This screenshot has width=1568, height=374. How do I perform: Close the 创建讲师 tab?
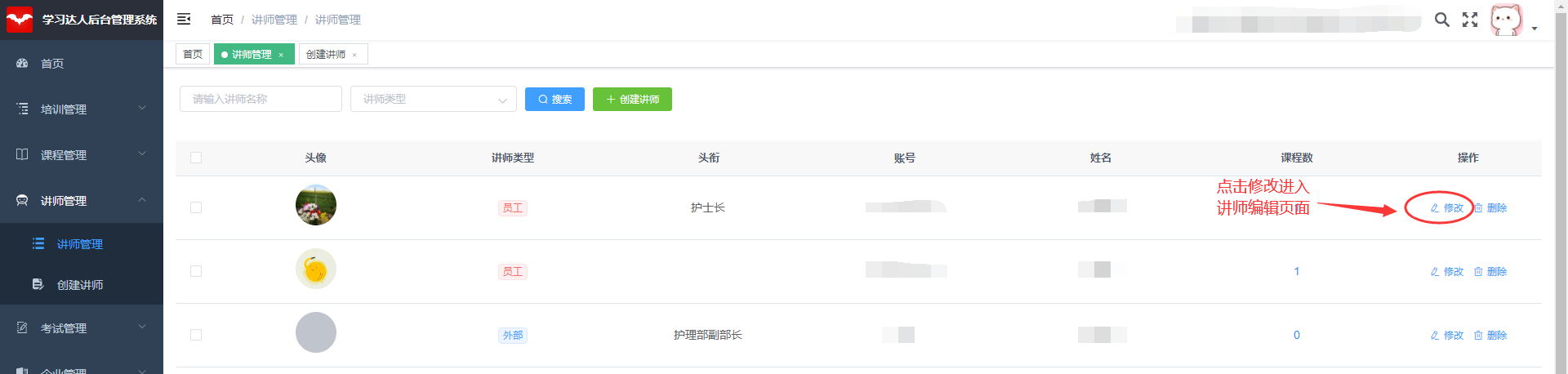tap(354, 55)
